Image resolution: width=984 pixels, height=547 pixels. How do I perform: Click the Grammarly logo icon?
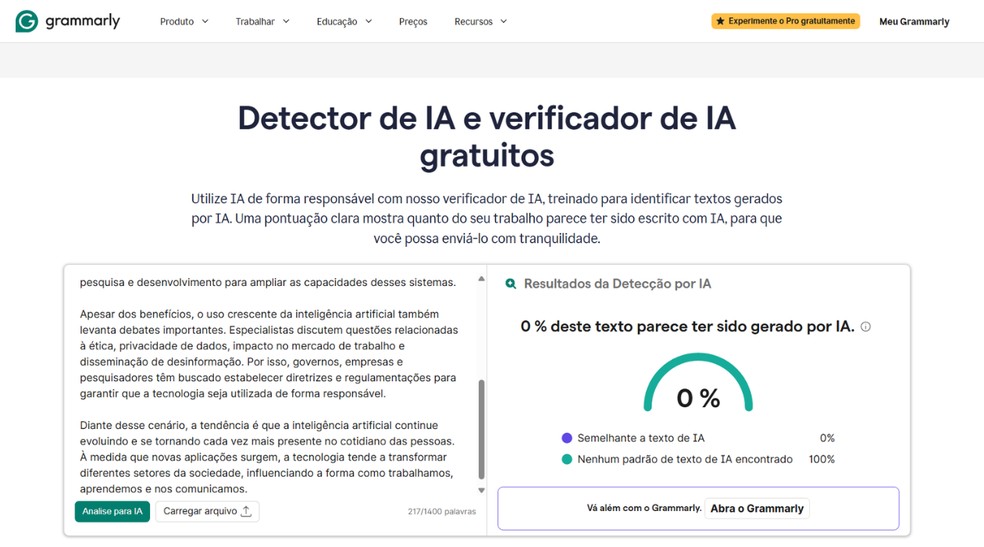[26, 21]
